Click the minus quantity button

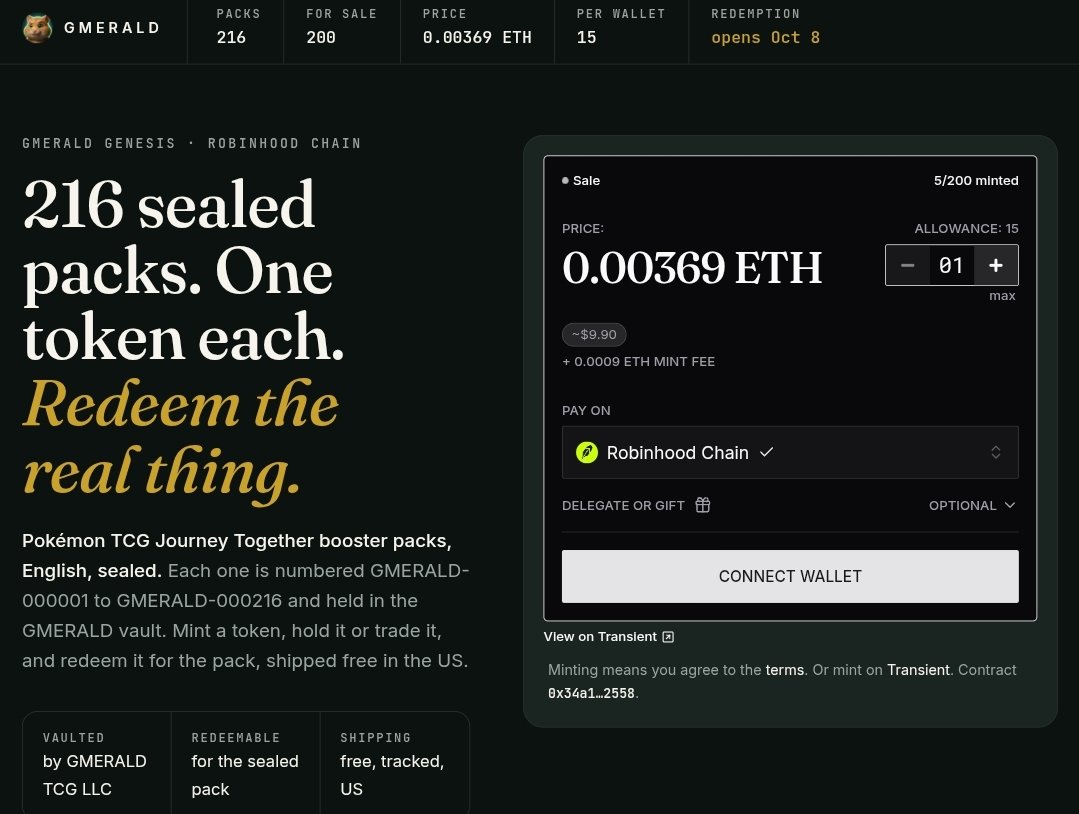908,265
